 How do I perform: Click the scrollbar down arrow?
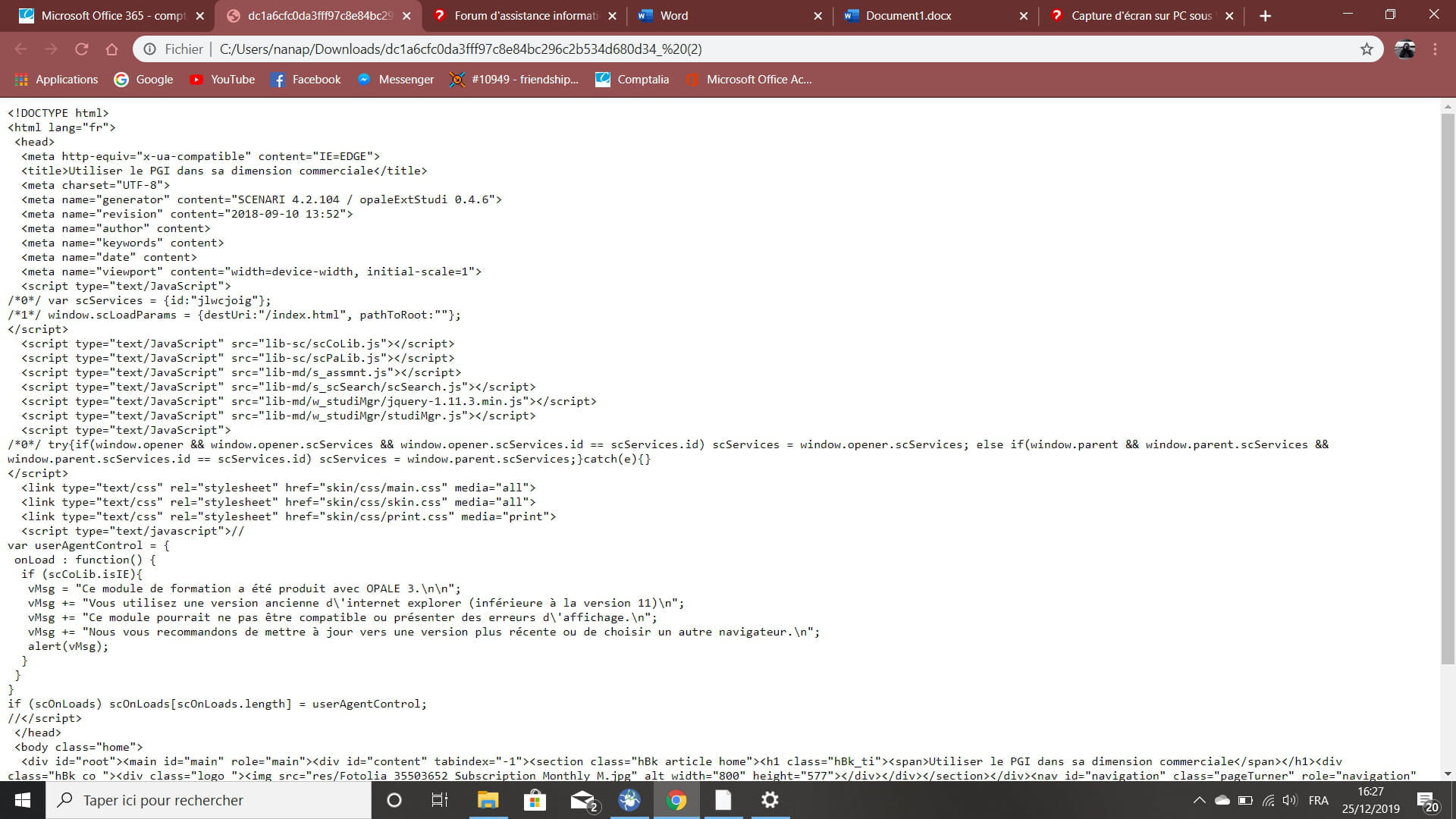(1448, 773)
